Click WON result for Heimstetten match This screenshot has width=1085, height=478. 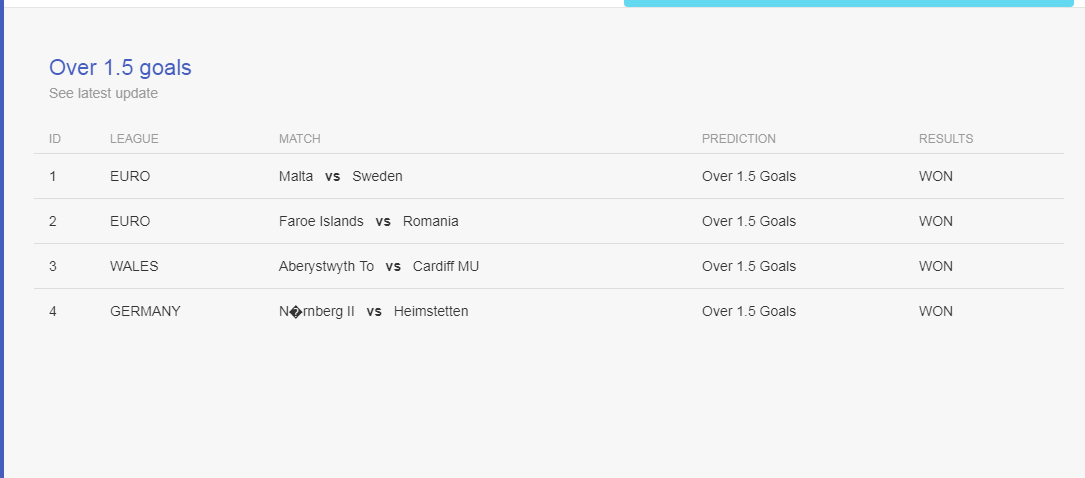pyautogui.click(x=936, y=311)
